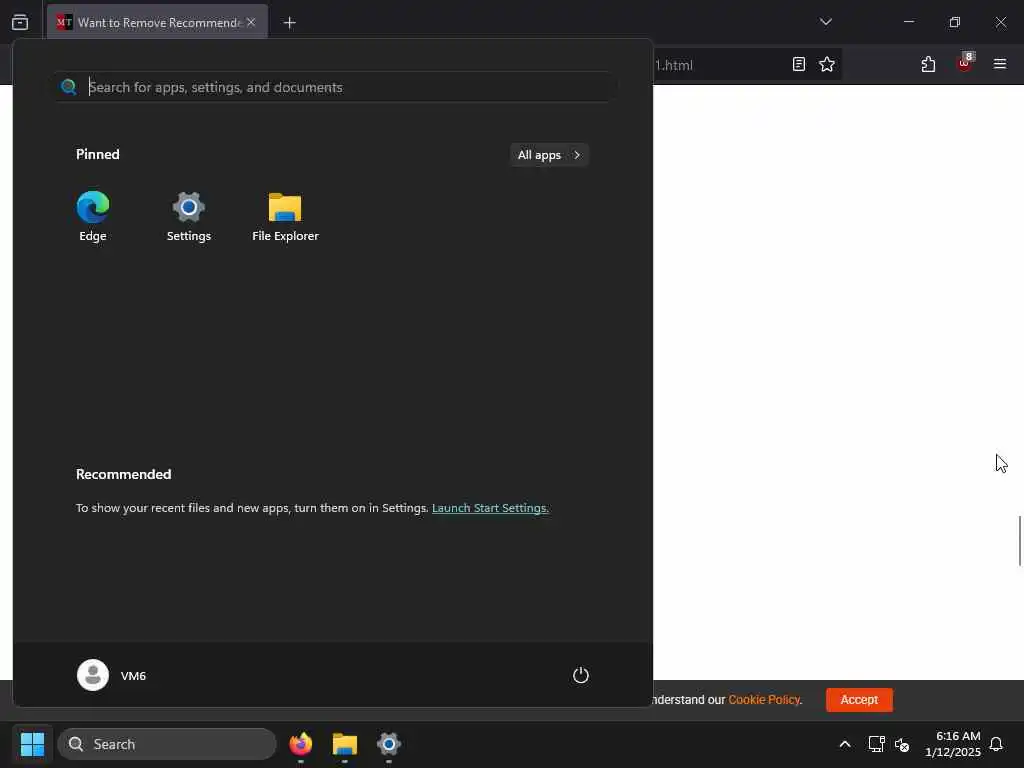Open the Firefox hamburger menu
The width and height of the screenshot is (1024, 768).
[x=1000, y=64]
